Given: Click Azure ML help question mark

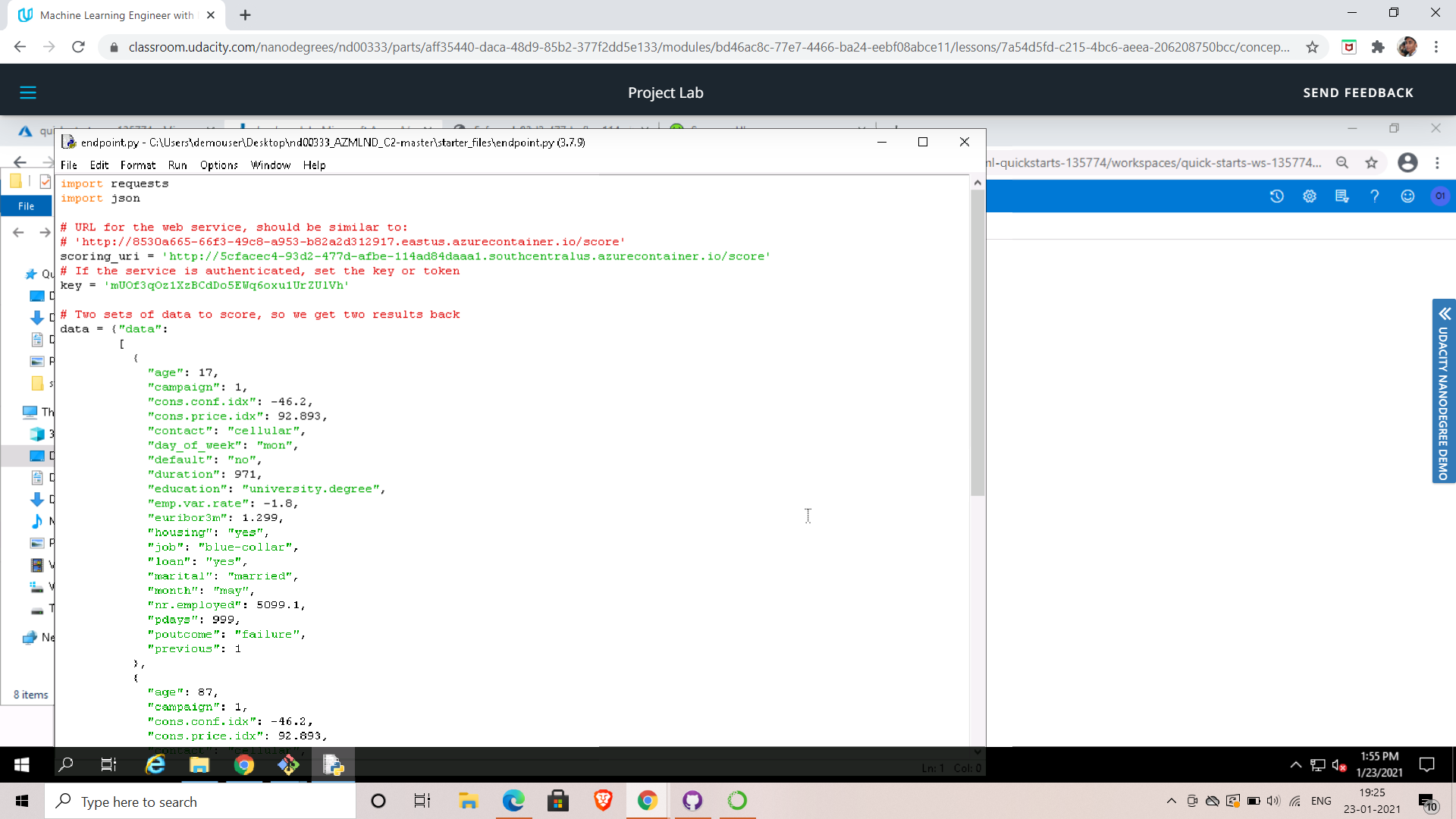Looking at the screenshot, I should click(x=1374, y=196).
